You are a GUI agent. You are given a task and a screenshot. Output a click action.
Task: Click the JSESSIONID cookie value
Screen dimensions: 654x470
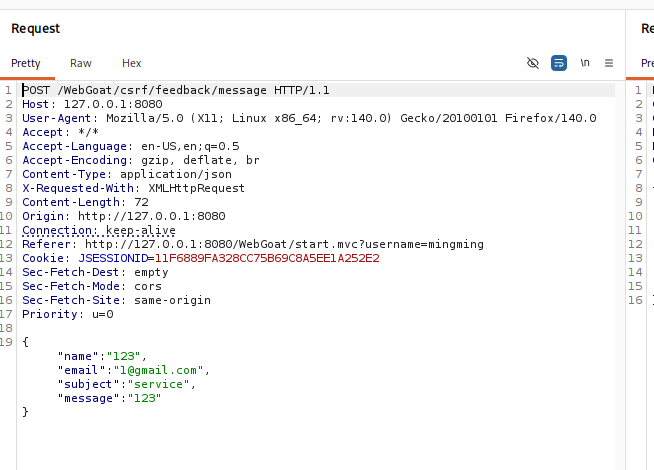coord(267,258)
